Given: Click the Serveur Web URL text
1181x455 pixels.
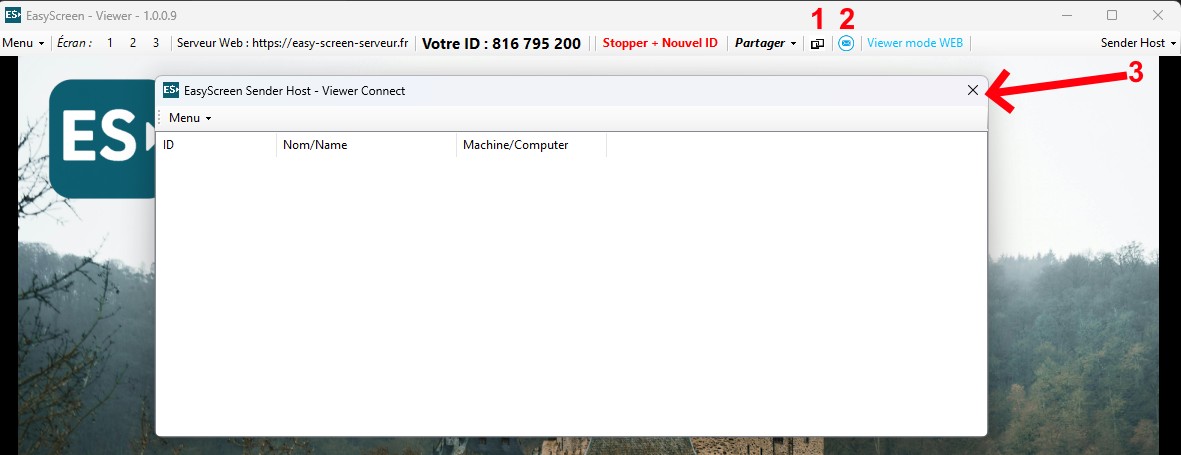Looking at the screenshot, I should 292,44.
